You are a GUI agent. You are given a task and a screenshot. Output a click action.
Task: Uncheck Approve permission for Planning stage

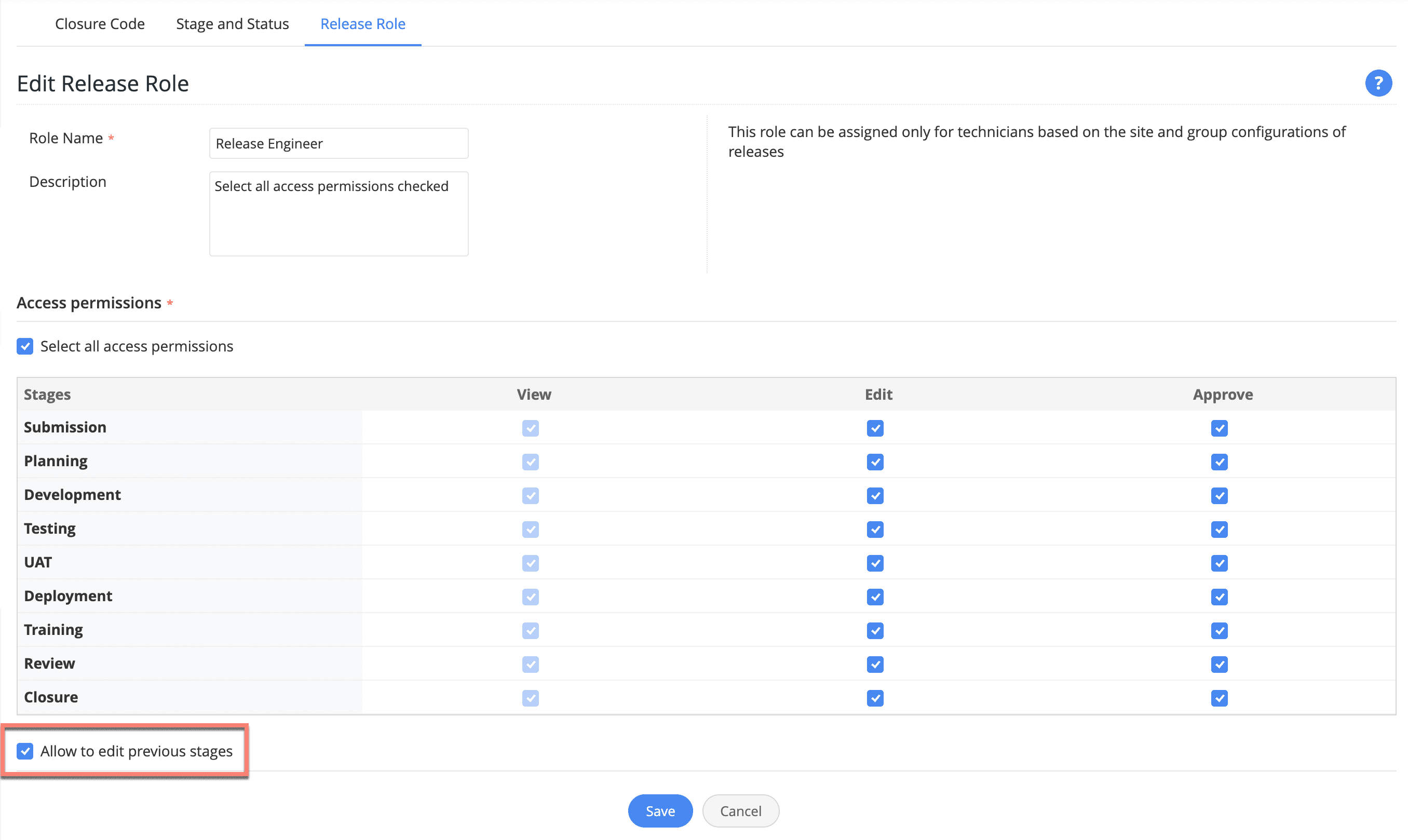tap(1220, 462)
